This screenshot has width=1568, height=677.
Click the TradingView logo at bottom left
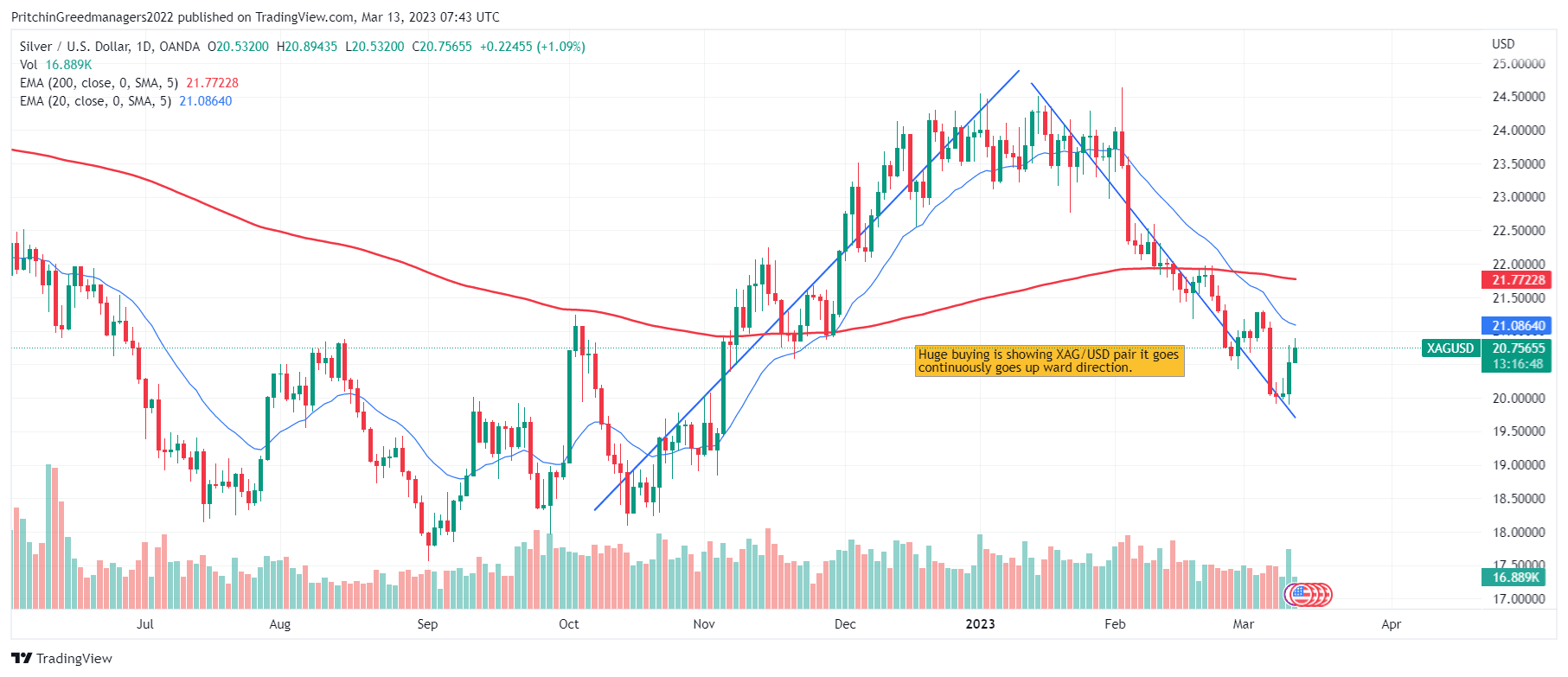point(62,658)
